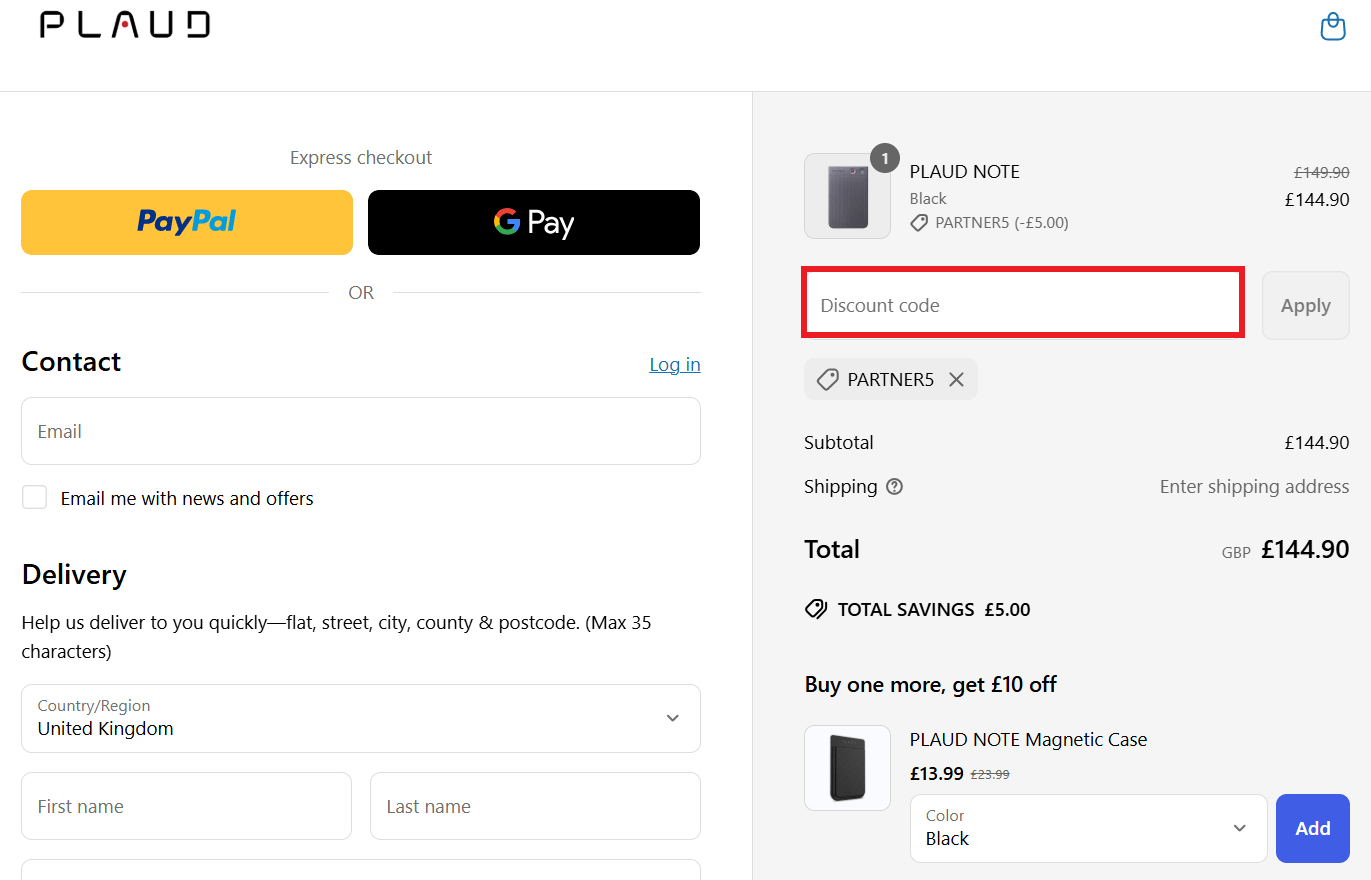Click the quantity badge on PLAUD NOTE thumbnail
This screenshot has width=1371, height=880.
coord(885,158)
